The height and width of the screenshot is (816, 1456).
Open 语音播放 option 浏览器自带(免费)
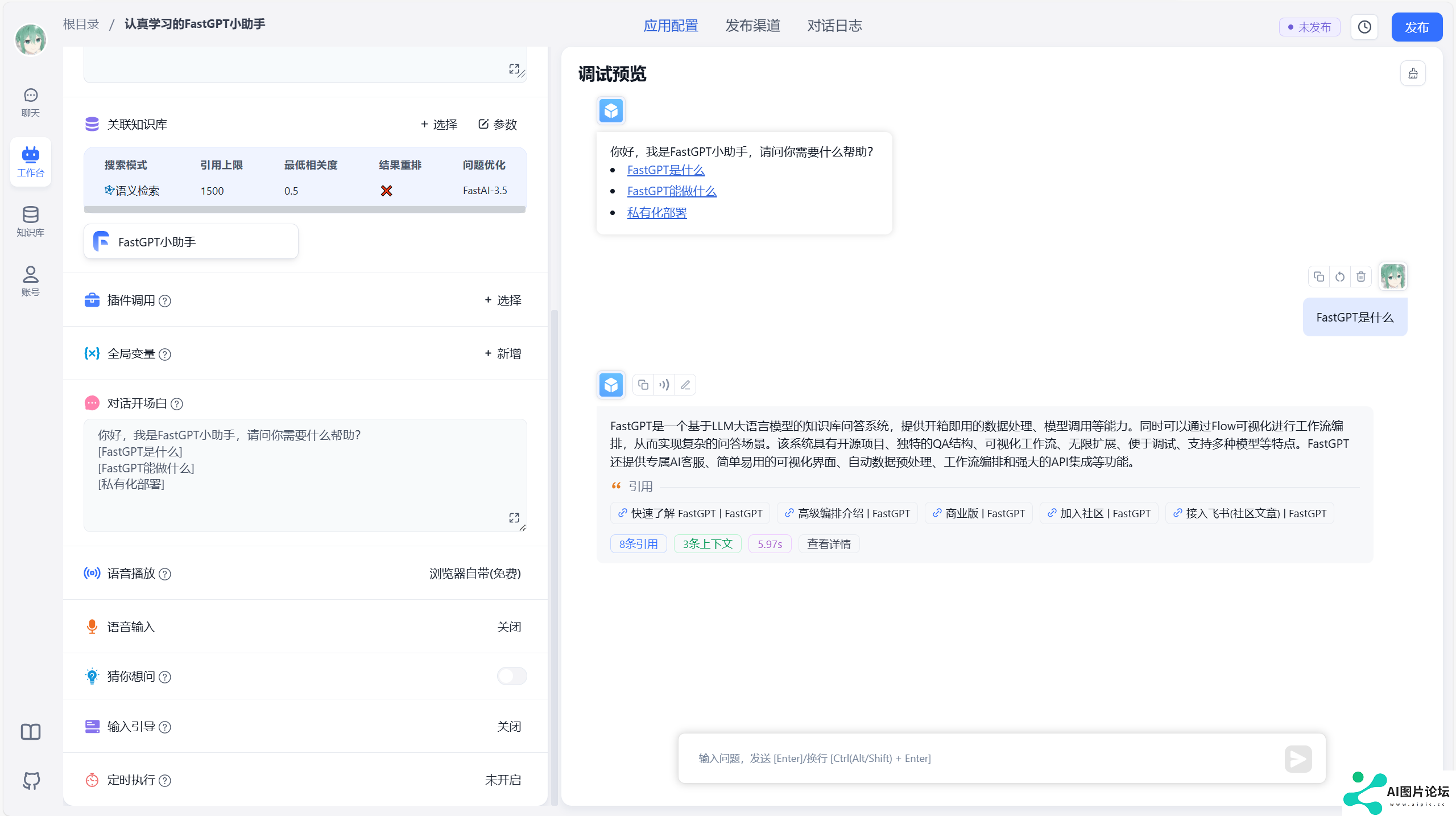click(475, 574)
